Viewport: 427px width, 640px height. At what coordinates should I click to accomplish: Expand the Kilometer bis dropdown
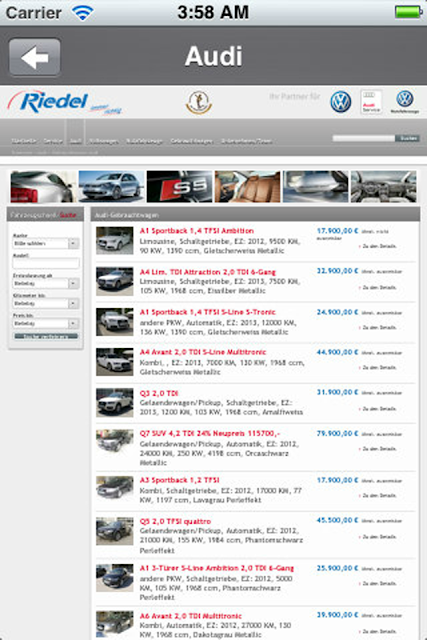46,303
